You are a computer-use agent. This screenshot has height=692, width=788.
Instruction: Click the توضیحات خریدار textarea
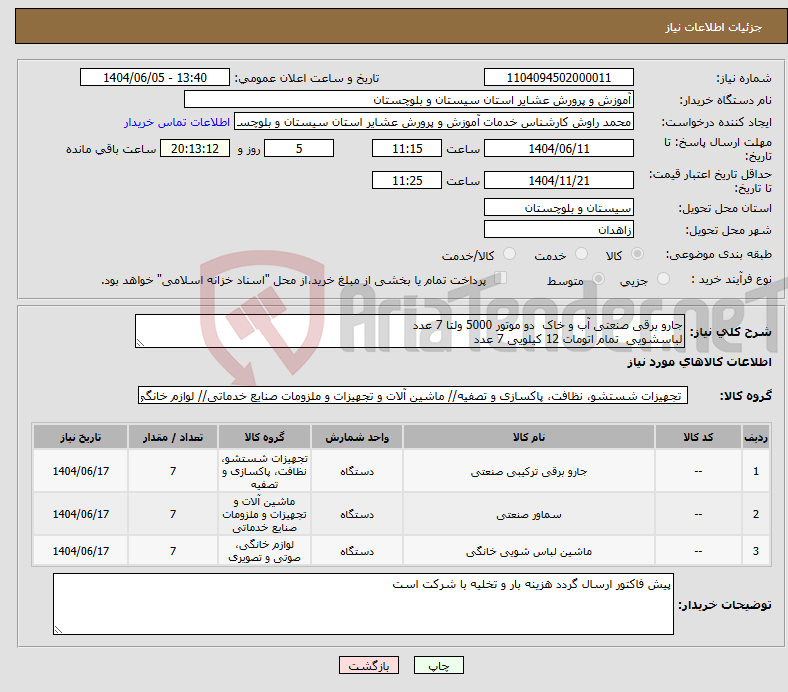tap(363, 604)
